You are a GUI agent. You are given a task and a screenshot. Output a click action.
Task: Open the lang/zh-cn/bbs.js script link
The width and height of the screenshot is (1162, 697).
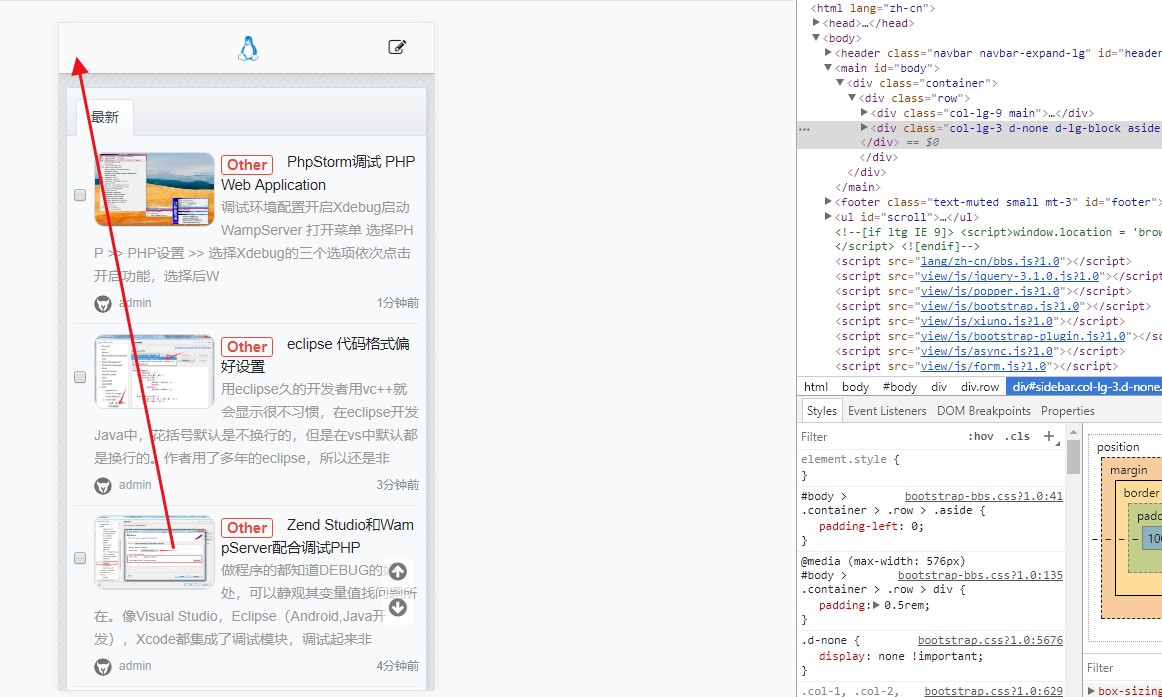[990, 261]
